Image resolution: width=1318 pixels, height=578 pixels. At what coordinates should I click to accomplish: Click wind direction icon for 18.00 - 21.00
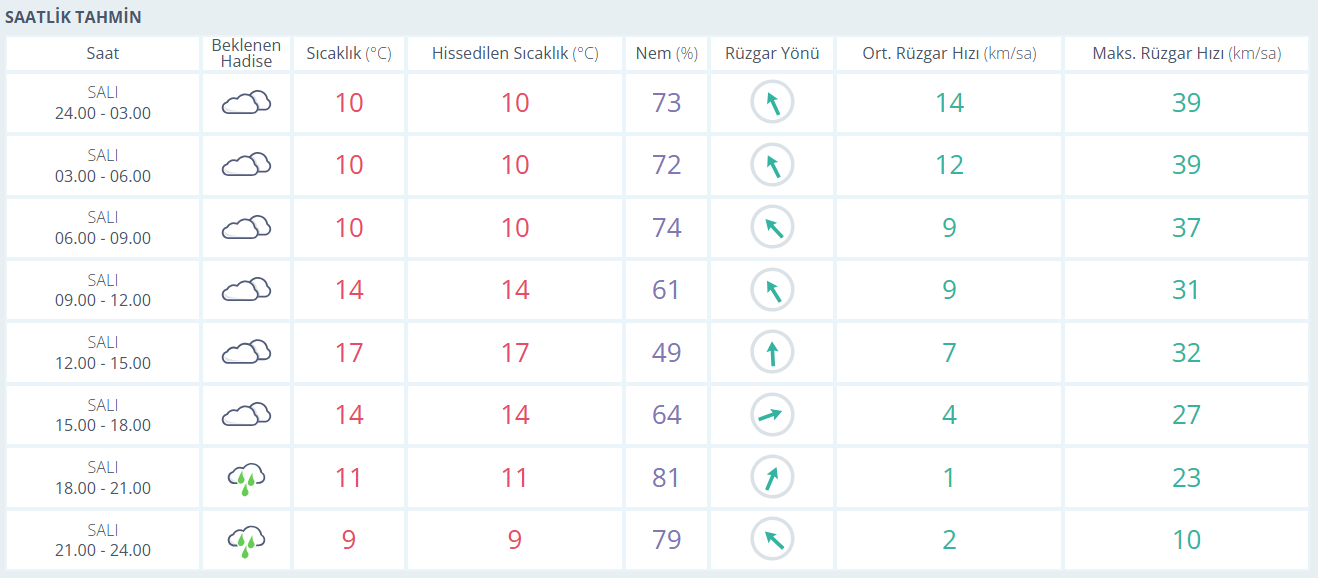[772, 478]
